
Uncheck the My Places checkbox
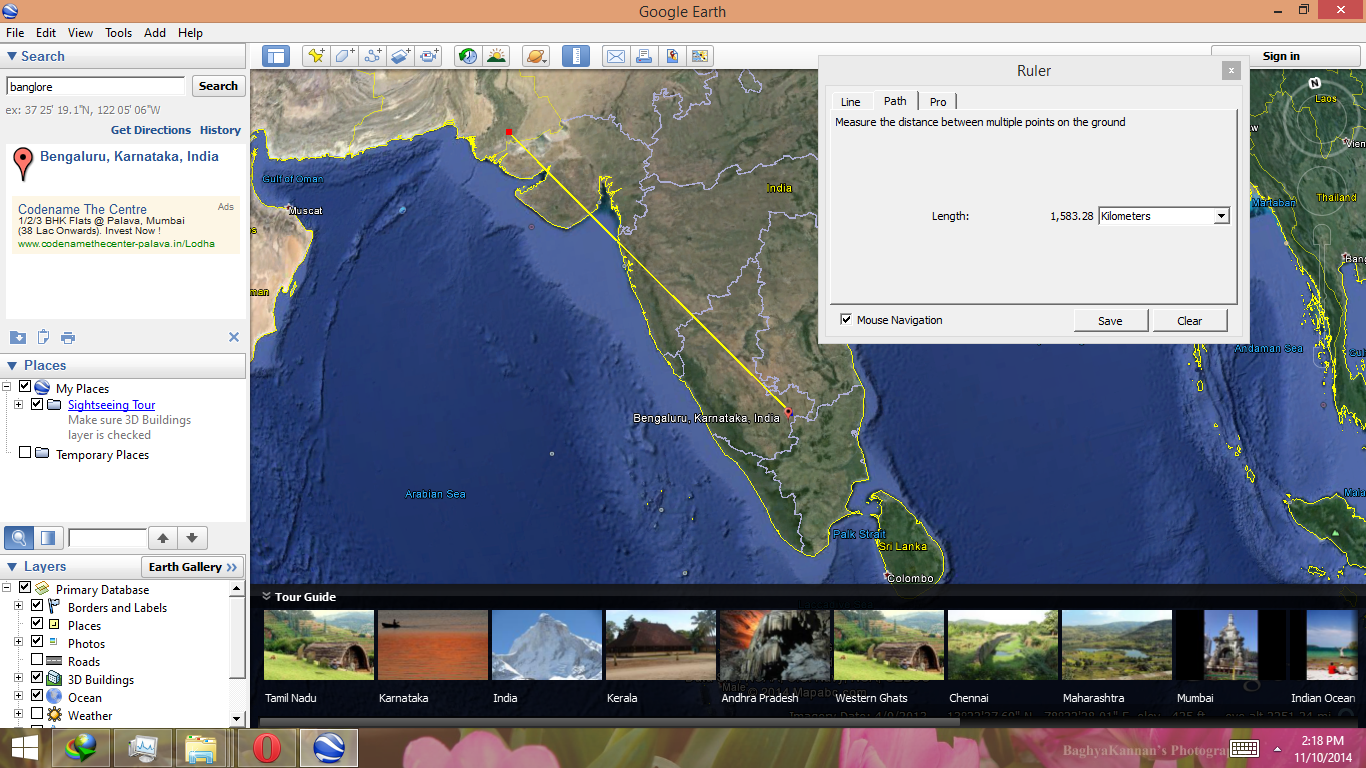pos(25,387)
